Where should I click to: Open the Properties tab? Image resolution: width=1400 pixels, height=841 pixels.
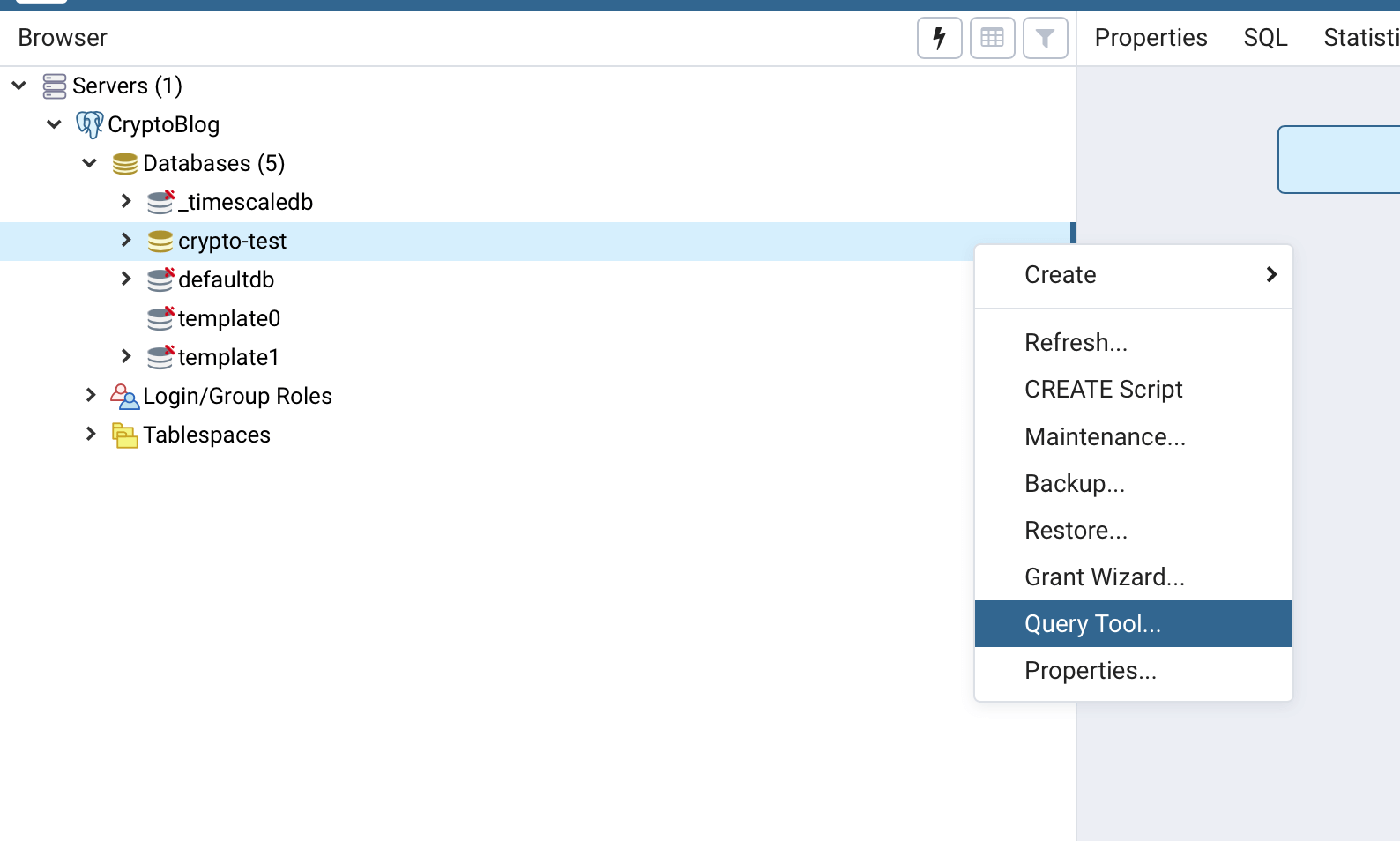coord(1151,38)
